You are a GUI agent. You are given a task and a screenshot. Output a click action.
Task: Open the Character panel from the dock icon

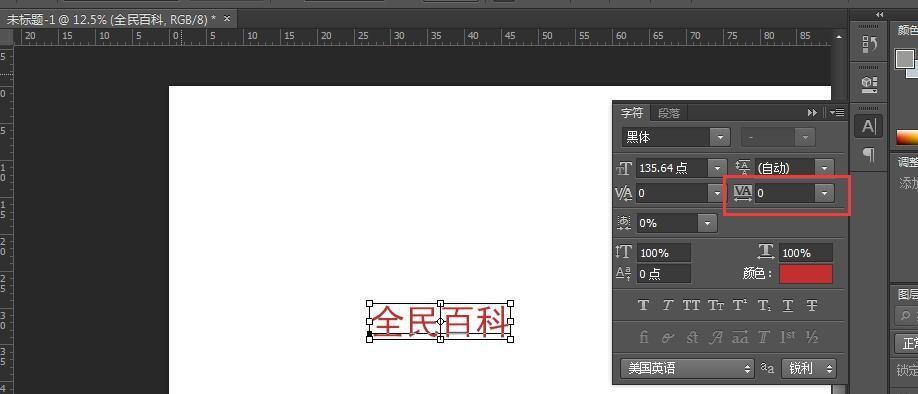click(869, 125)
